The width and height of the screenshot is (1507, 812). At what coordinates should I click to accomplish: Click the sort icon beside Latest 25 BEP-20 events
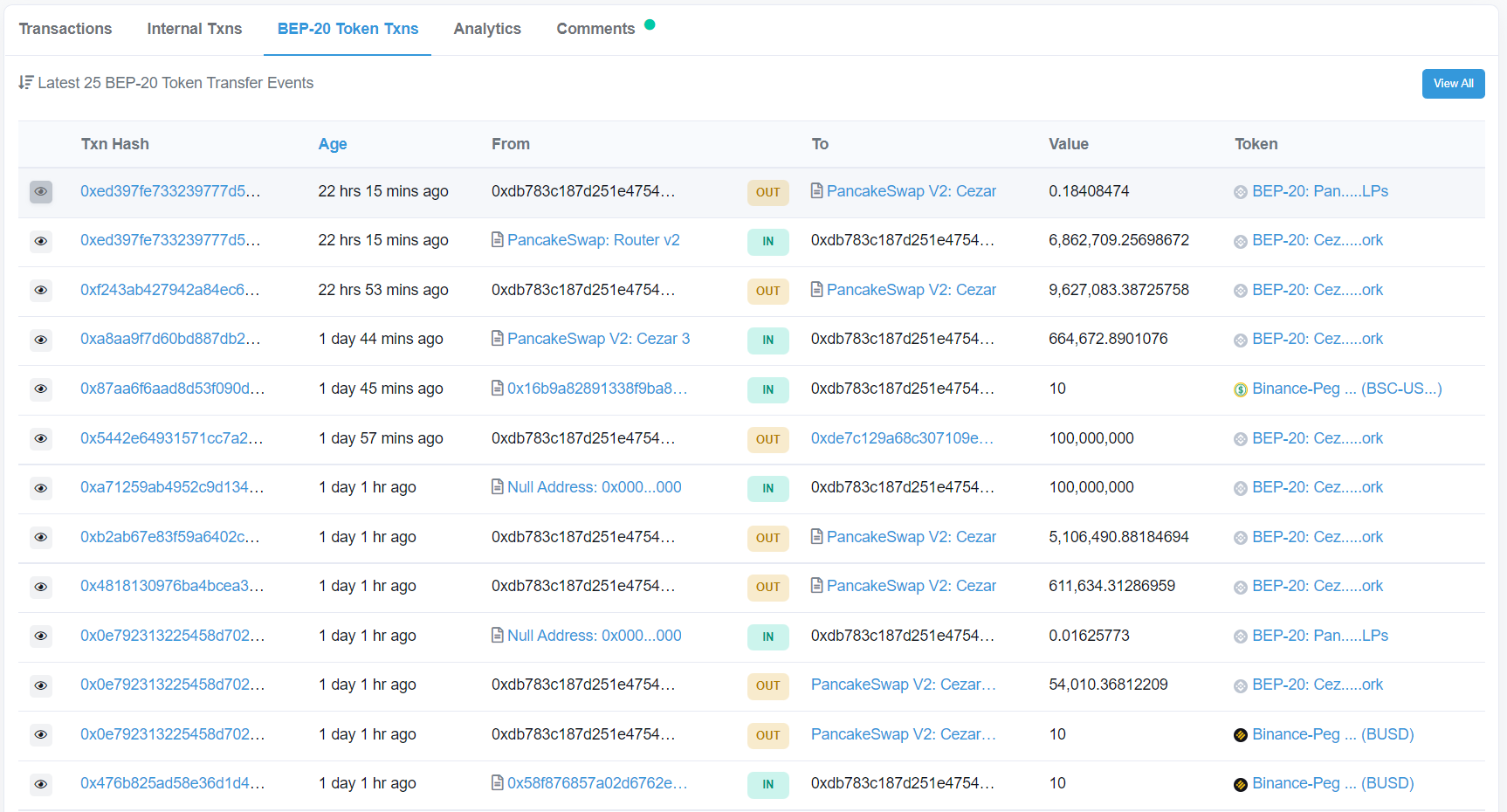click(26, 82)
